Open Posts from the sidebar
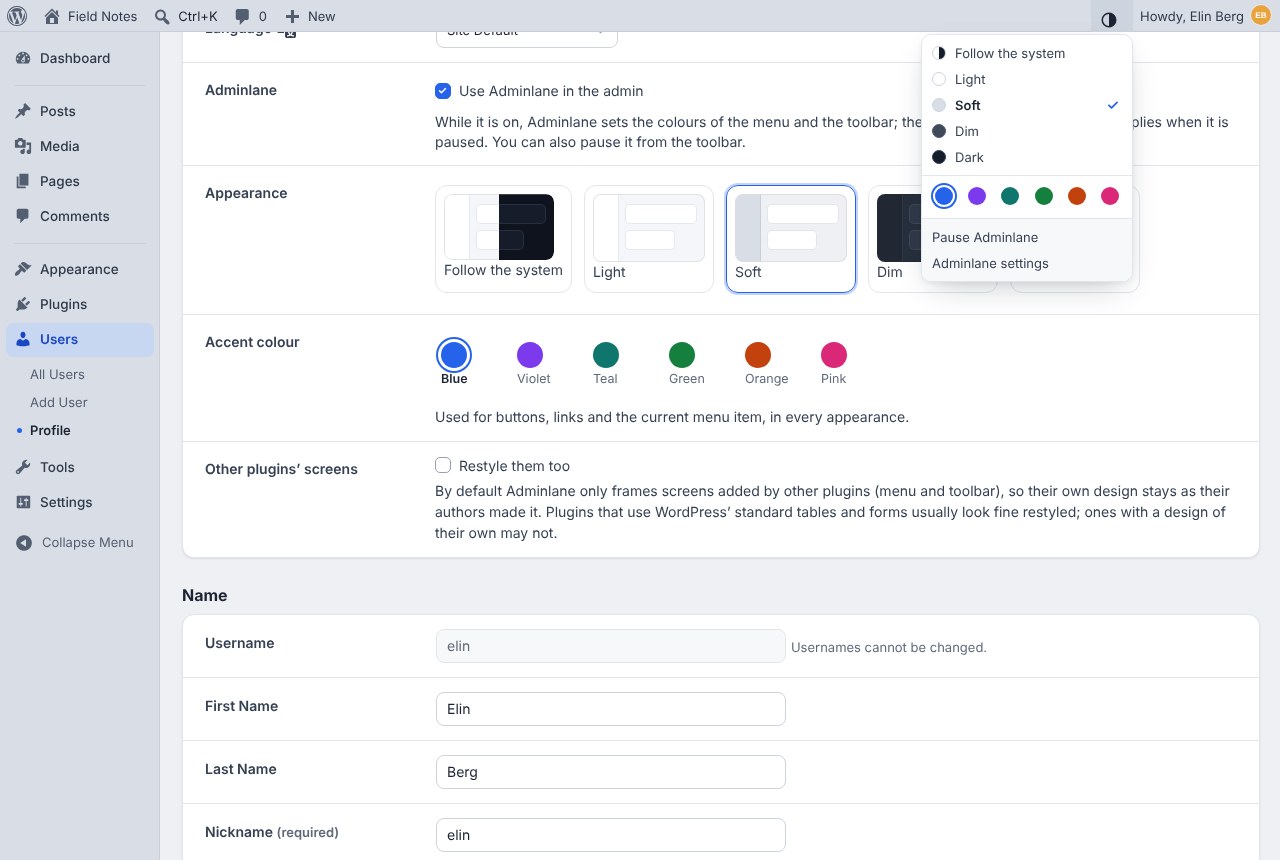Image resolution: width=1280 pixels, height=860 pixels. 80,111
